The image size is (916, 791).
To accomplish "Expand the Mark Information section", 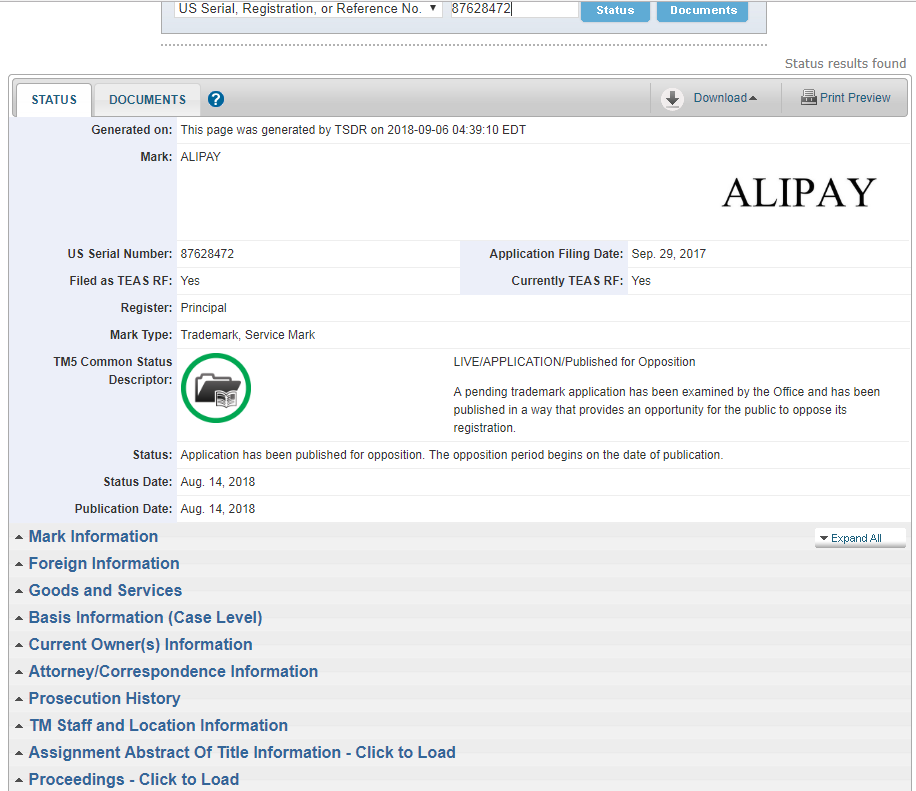I will 93,536.
